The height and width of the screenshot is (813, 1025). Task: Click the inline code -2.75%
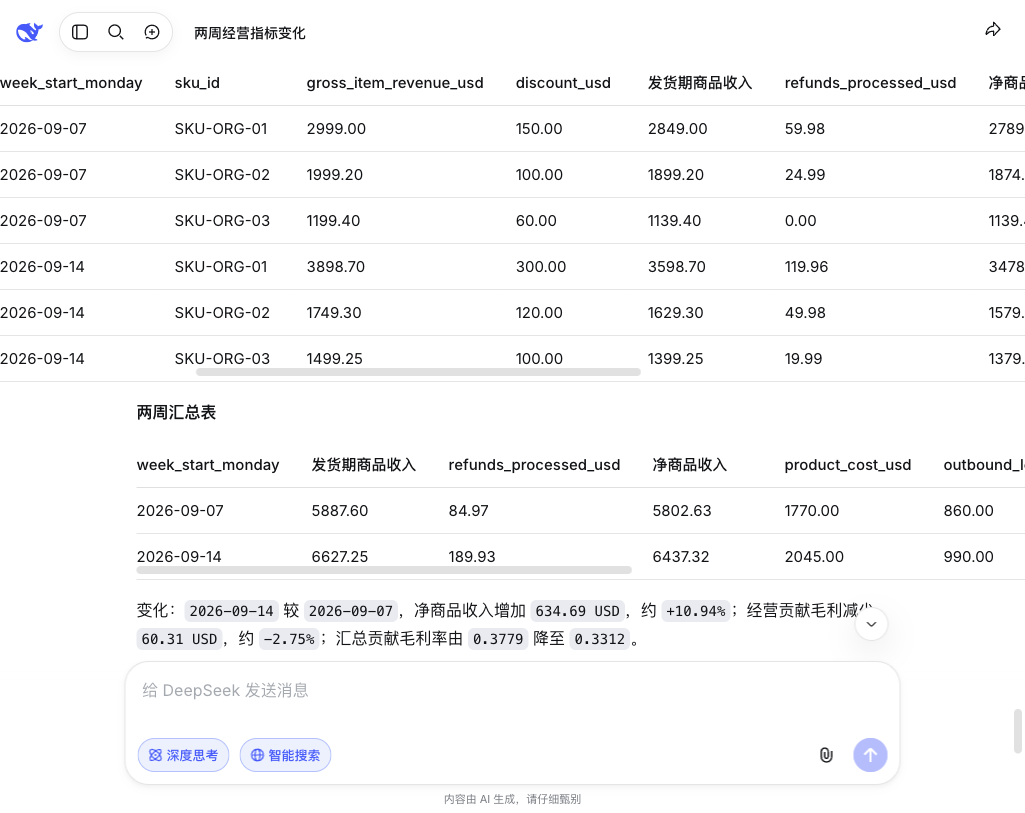coord(288,639)
